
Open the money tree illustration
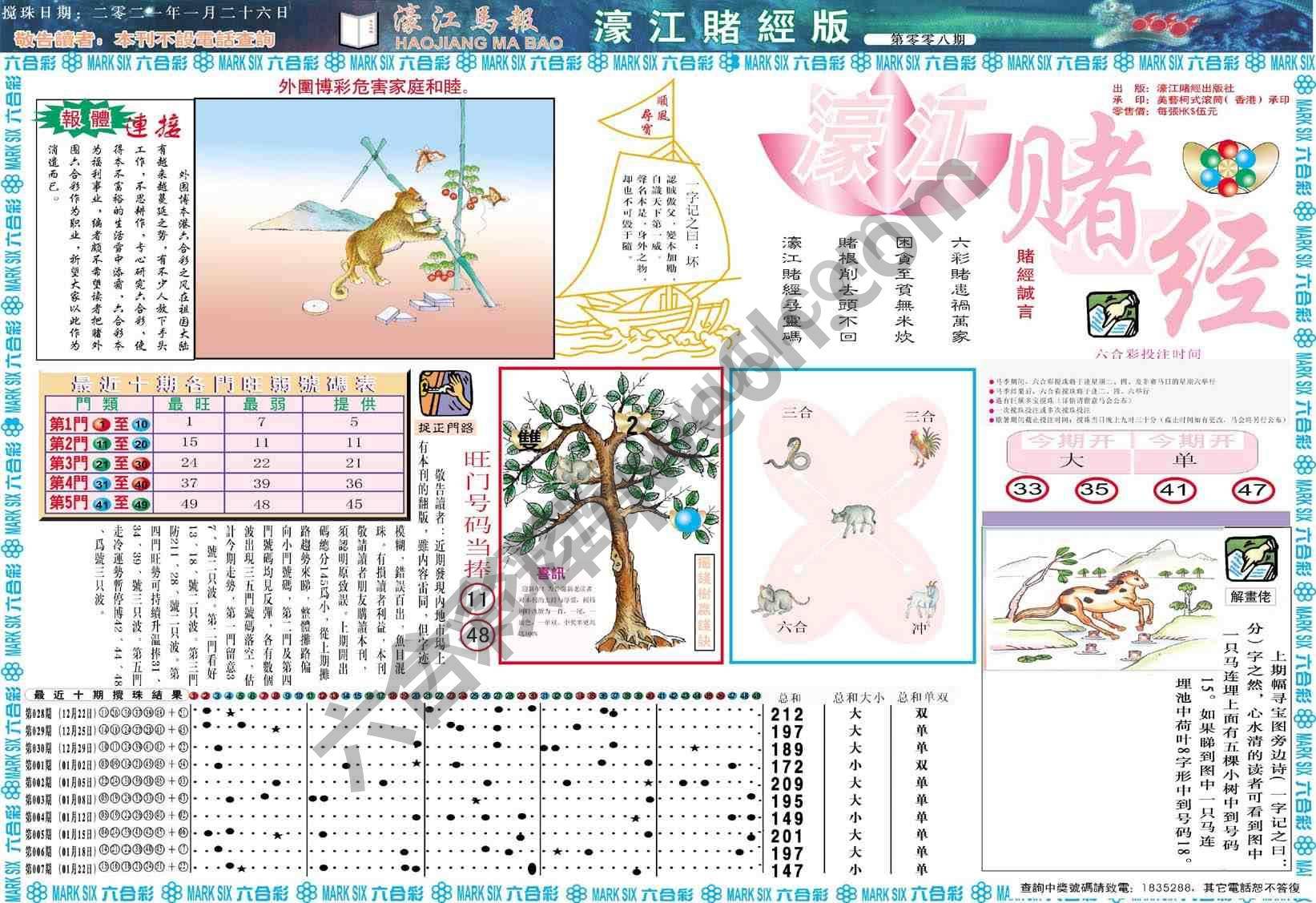point(610,514)
